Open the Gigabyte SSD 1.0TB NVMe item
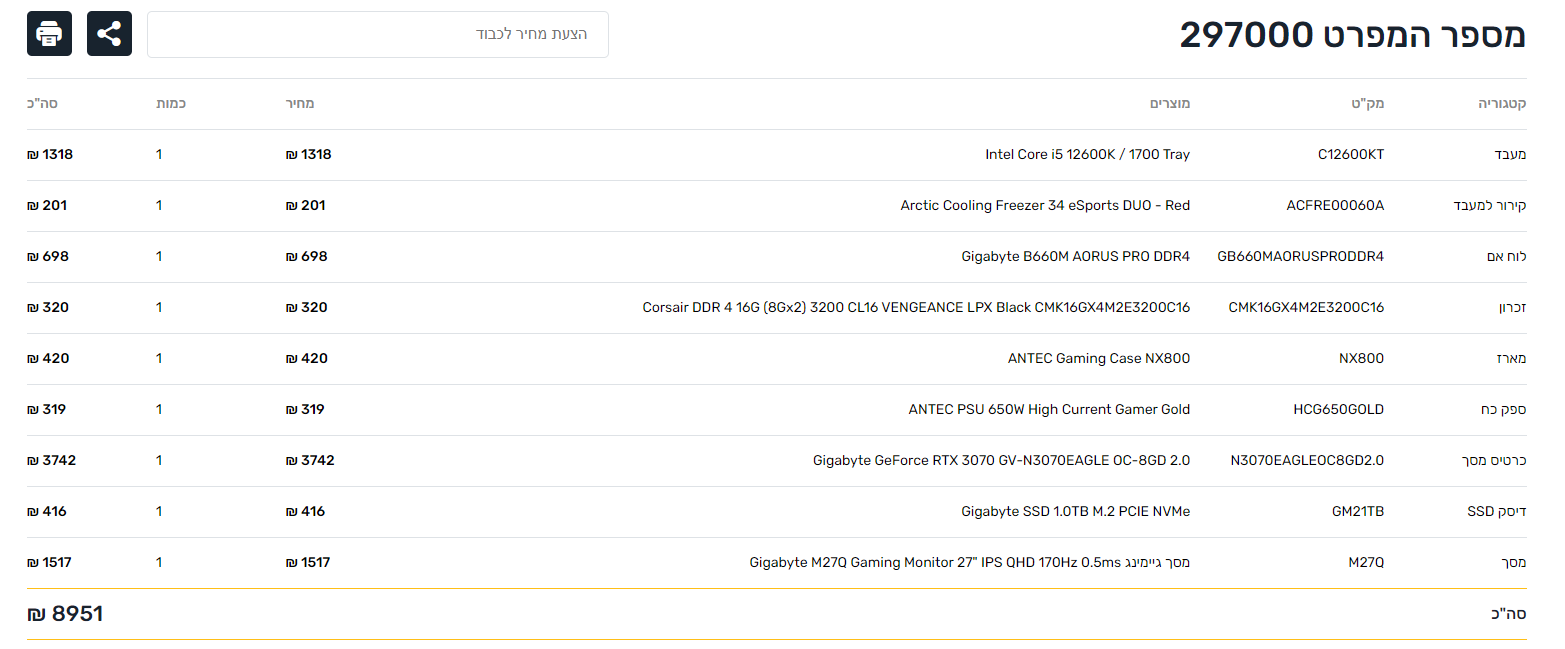 (1075, 512)
